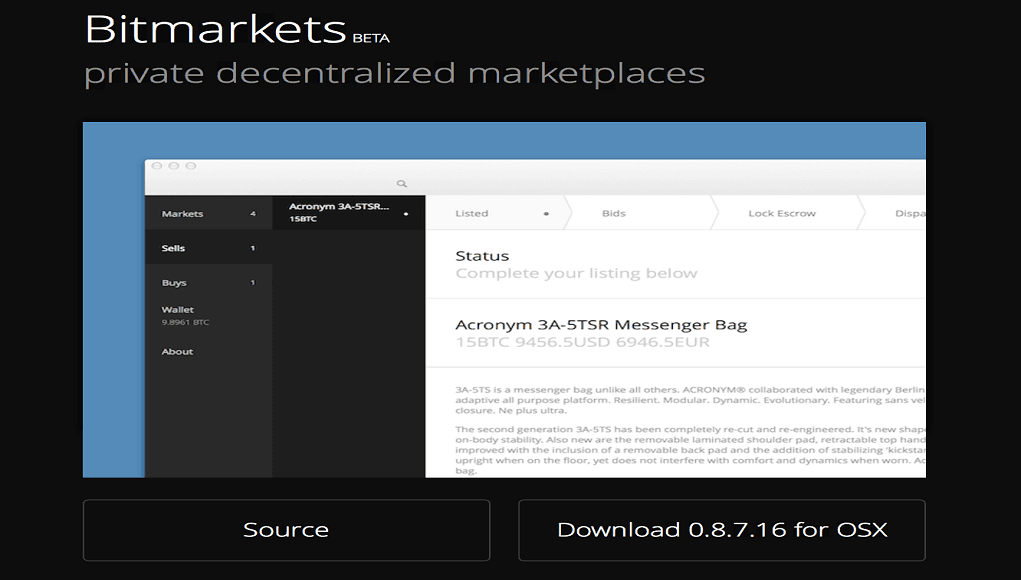Click the status dot on the Acronym listing
Image resolution: width=1021 pixels, height=580 pixels.
[405, 213]
